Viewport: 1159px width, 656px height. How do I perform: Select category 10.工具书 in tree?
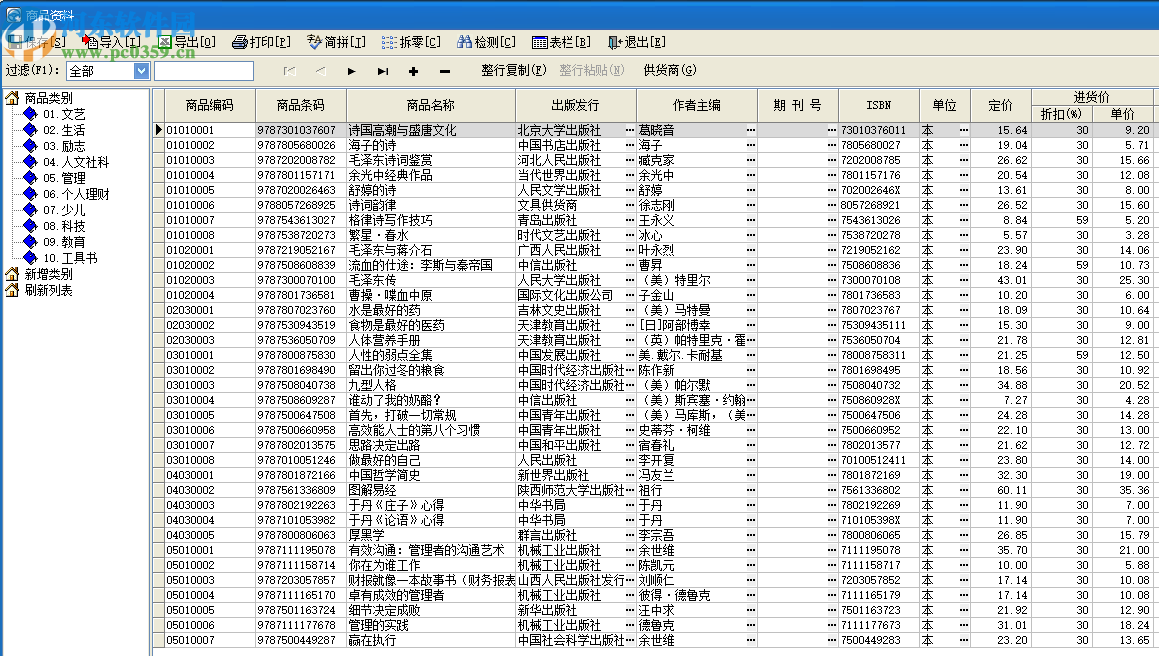69,258
